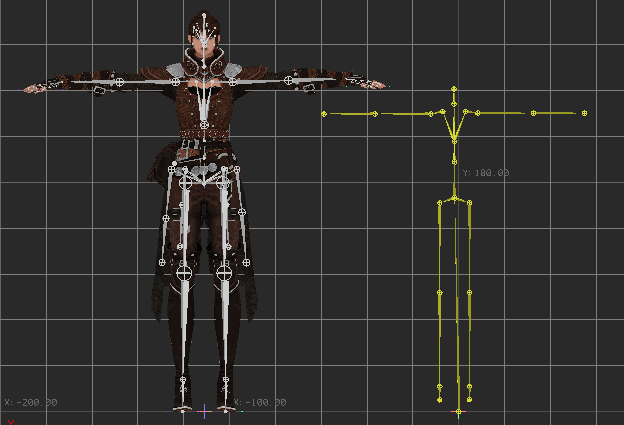This screenshot has width=624, height=425.
Task: Click the yellow skeleton's far-right hand joint
Action: point(584,113)
